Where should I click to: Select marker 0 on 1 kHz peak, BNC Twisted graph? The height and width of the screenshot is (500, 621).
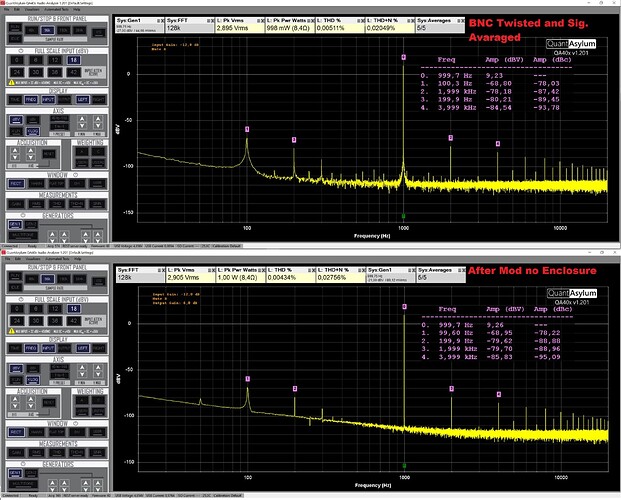pyautogui.click(x=404, y=57)
